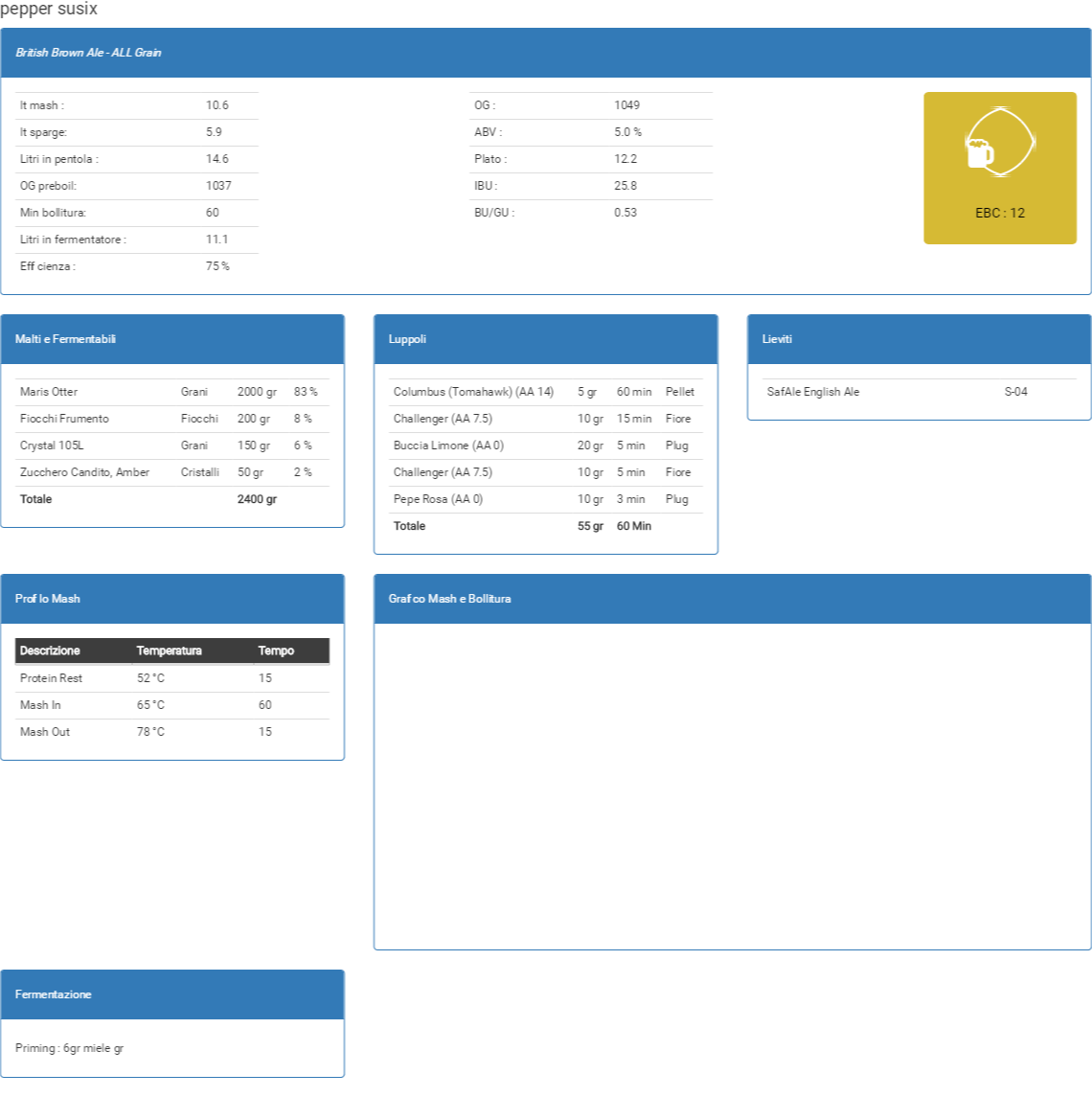The image size is (1092, 1097).
Task: Click the "Malti e Fermentabili" panel heading
Action: point(66,339)
